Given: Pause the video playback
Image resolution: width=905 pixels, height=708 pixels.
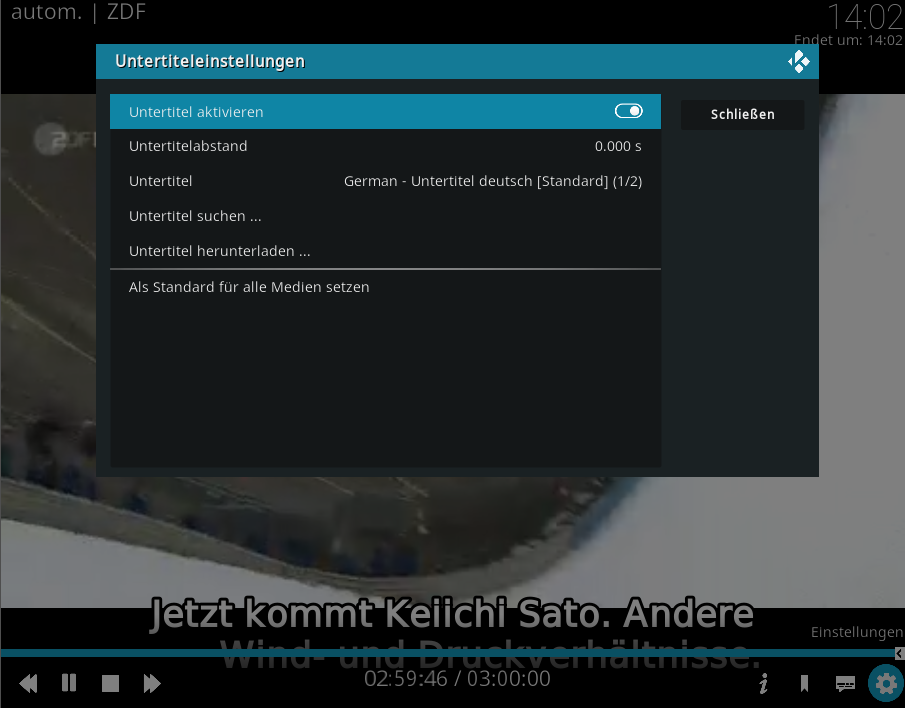Looking at the screenshot, I should tap(69, 683).
